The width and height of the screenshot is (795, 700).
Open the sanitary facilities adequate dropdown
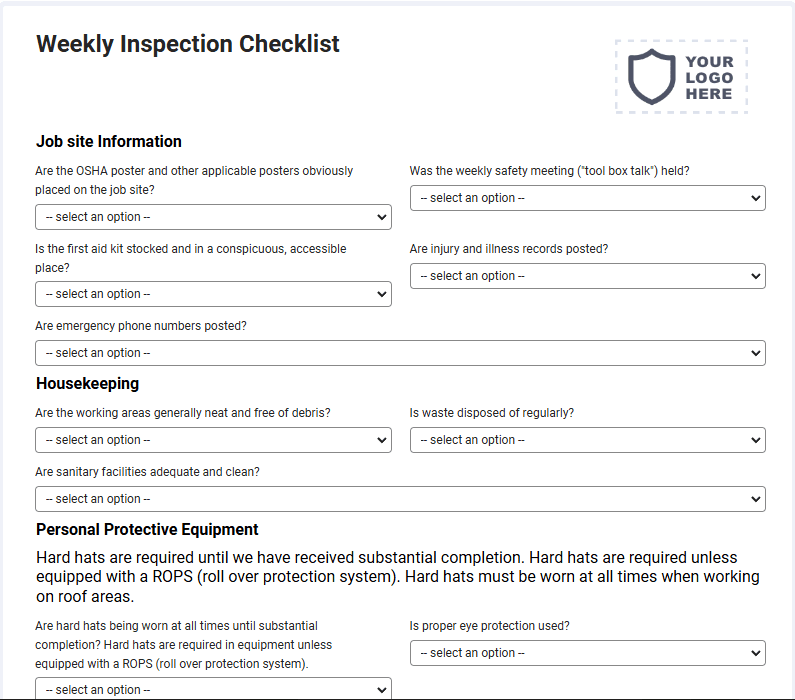point(400,499)
